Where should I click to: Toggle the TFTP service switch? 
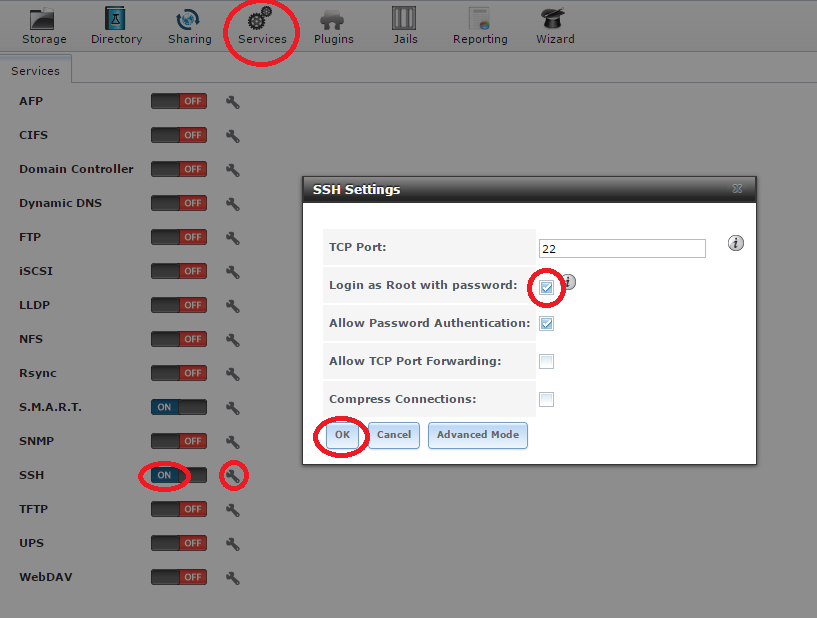[x=179, y=509]
